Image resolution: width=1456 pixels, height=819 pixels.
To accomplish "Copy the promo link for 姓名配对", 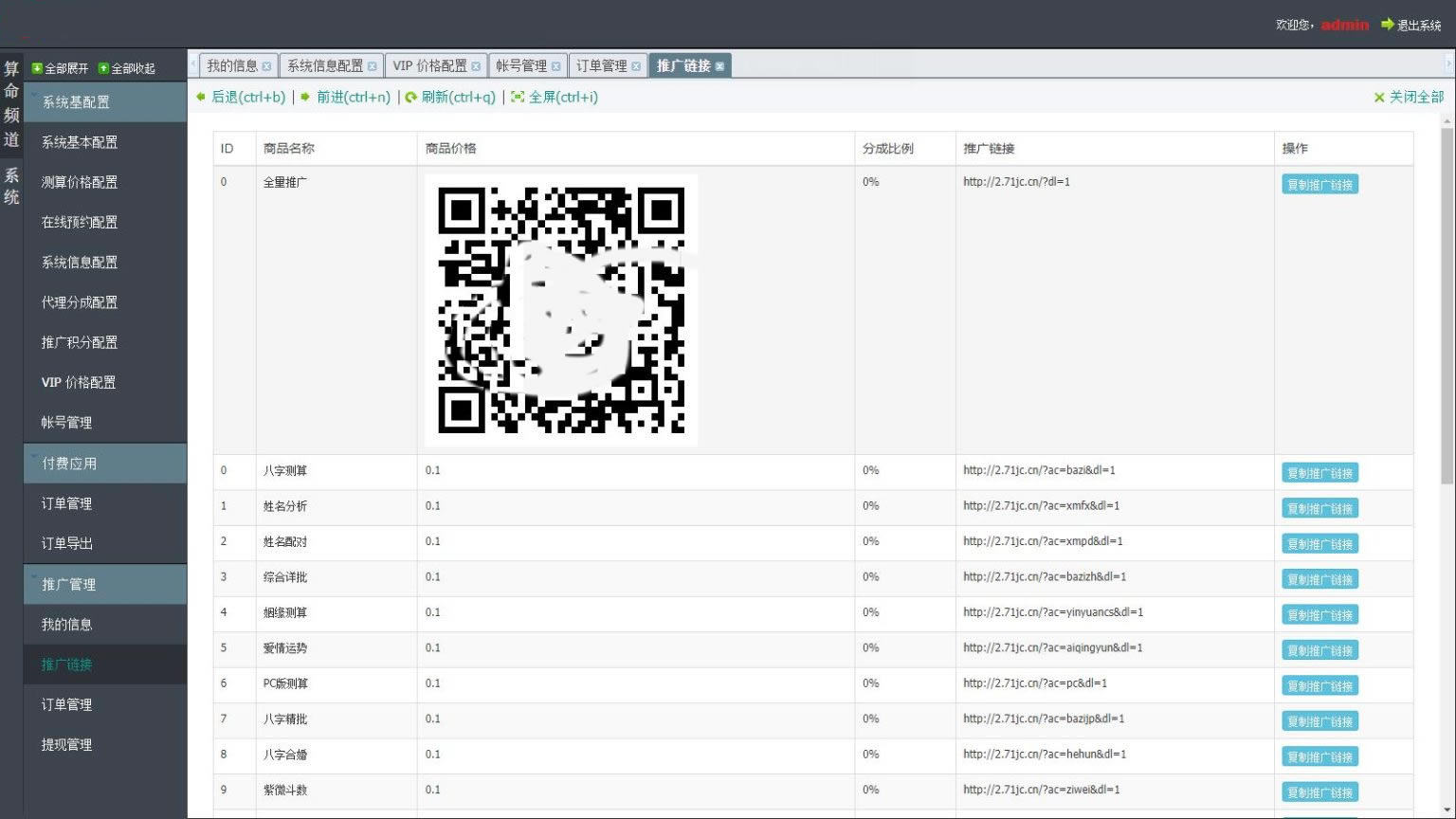I will (1319, 544).
